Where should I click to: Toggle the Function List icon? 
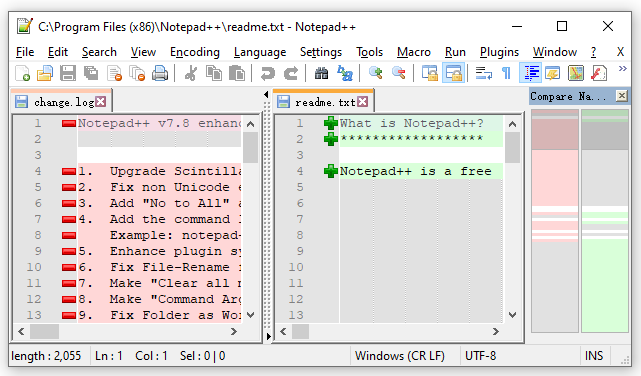[599, 74]
